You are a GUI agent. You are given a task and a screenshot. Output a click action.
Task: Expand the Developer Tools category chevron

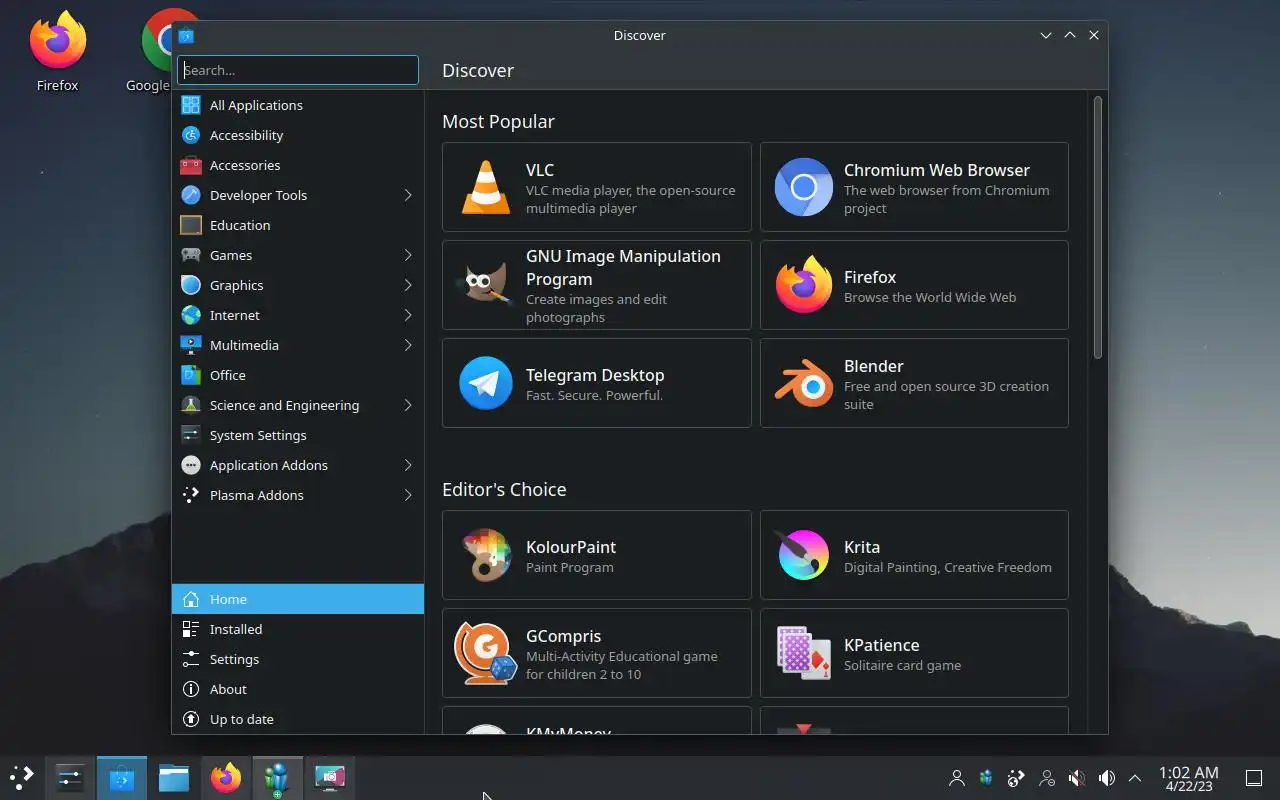tap(408, 195)
